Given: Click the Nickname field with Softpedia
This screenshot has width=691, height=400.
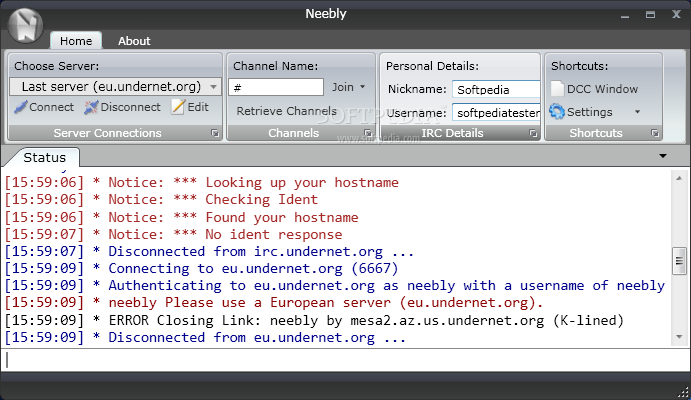Looking at the screenshot, I should point(496,90).
